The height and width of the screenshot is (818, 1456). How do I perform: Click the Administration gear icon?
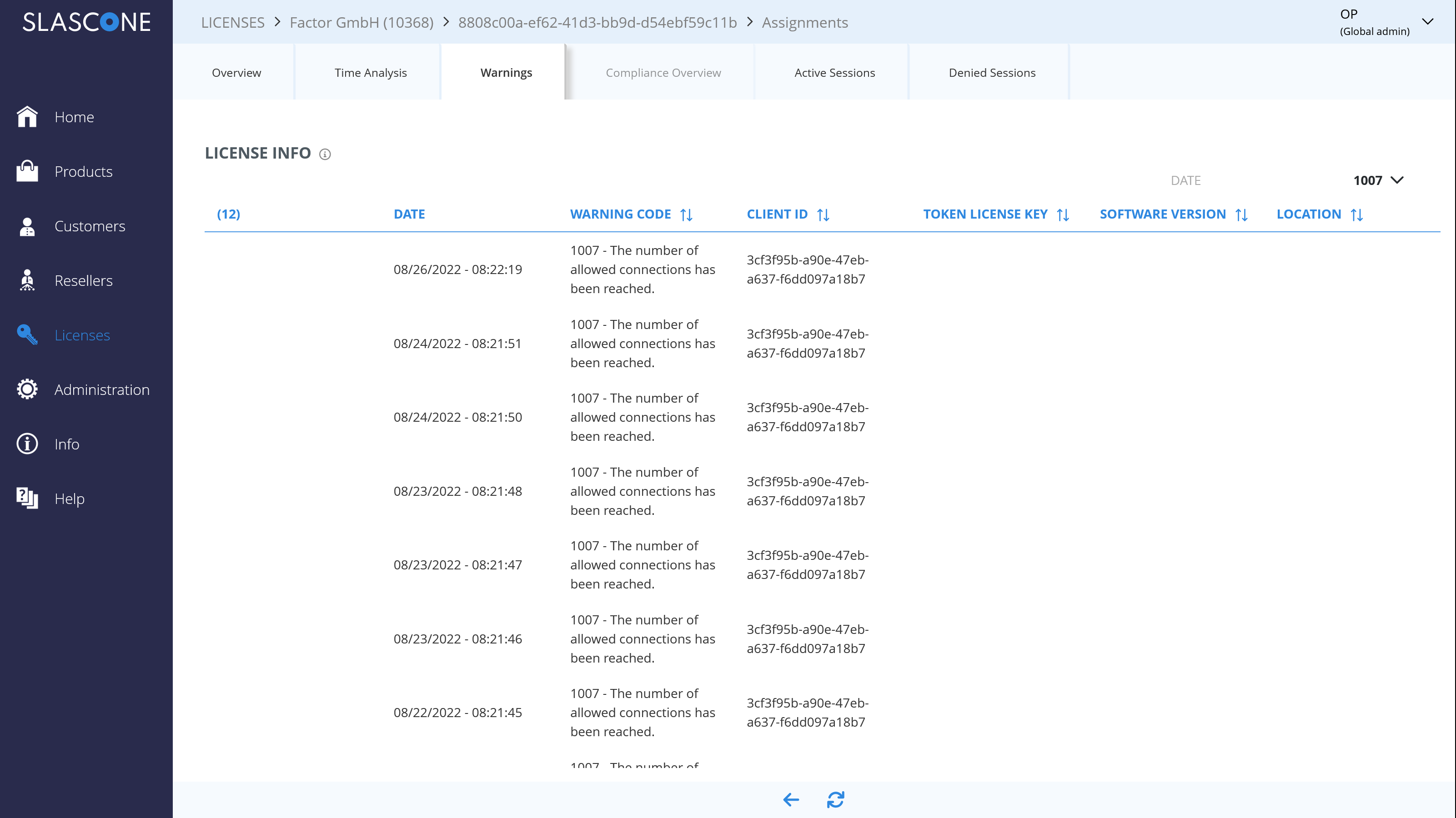pos(27,389)
